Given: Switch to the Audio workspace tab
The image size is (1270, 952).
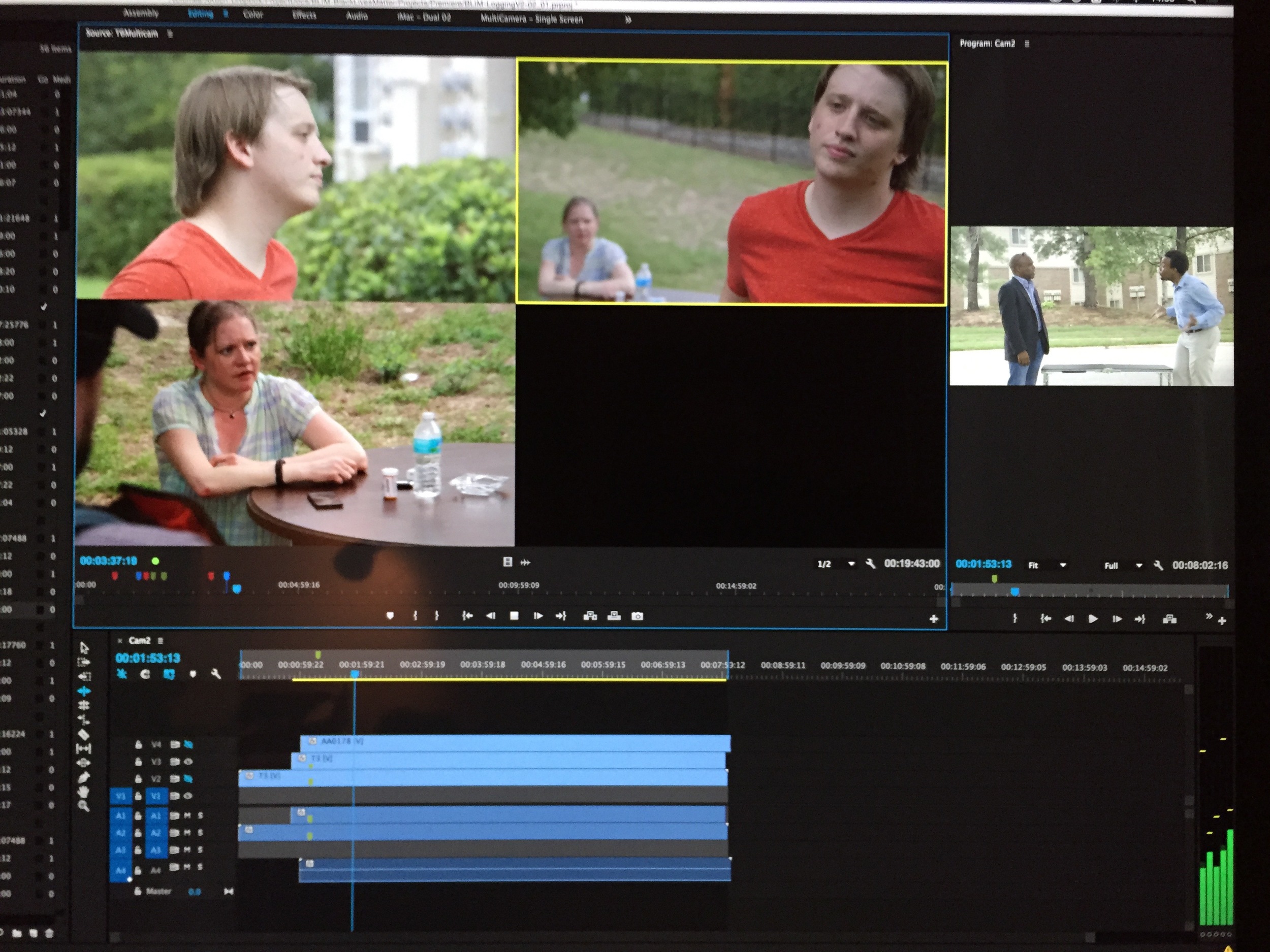Looking at the screenshot, I should click(x=357, y=16).
